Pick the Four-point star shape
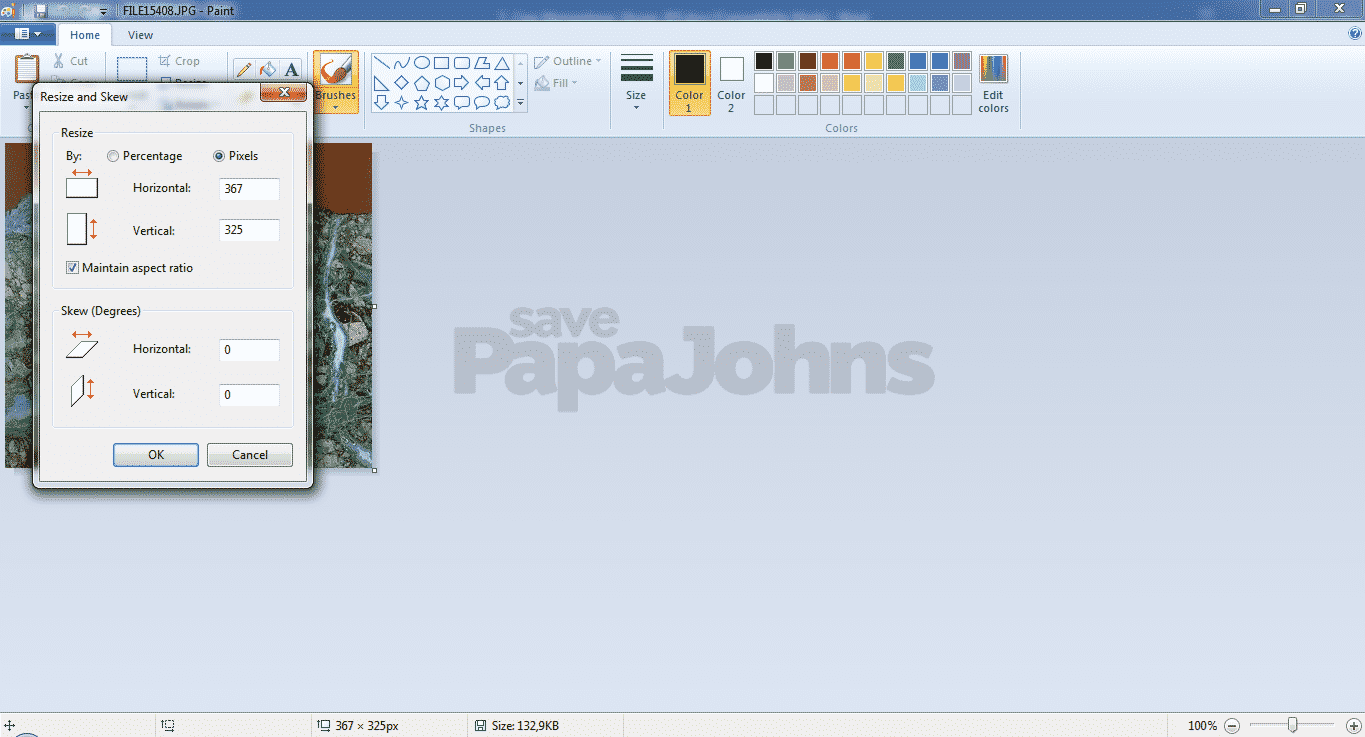Screen dimensions: 1365x737 pyautogui.click(x=401, y=102)
